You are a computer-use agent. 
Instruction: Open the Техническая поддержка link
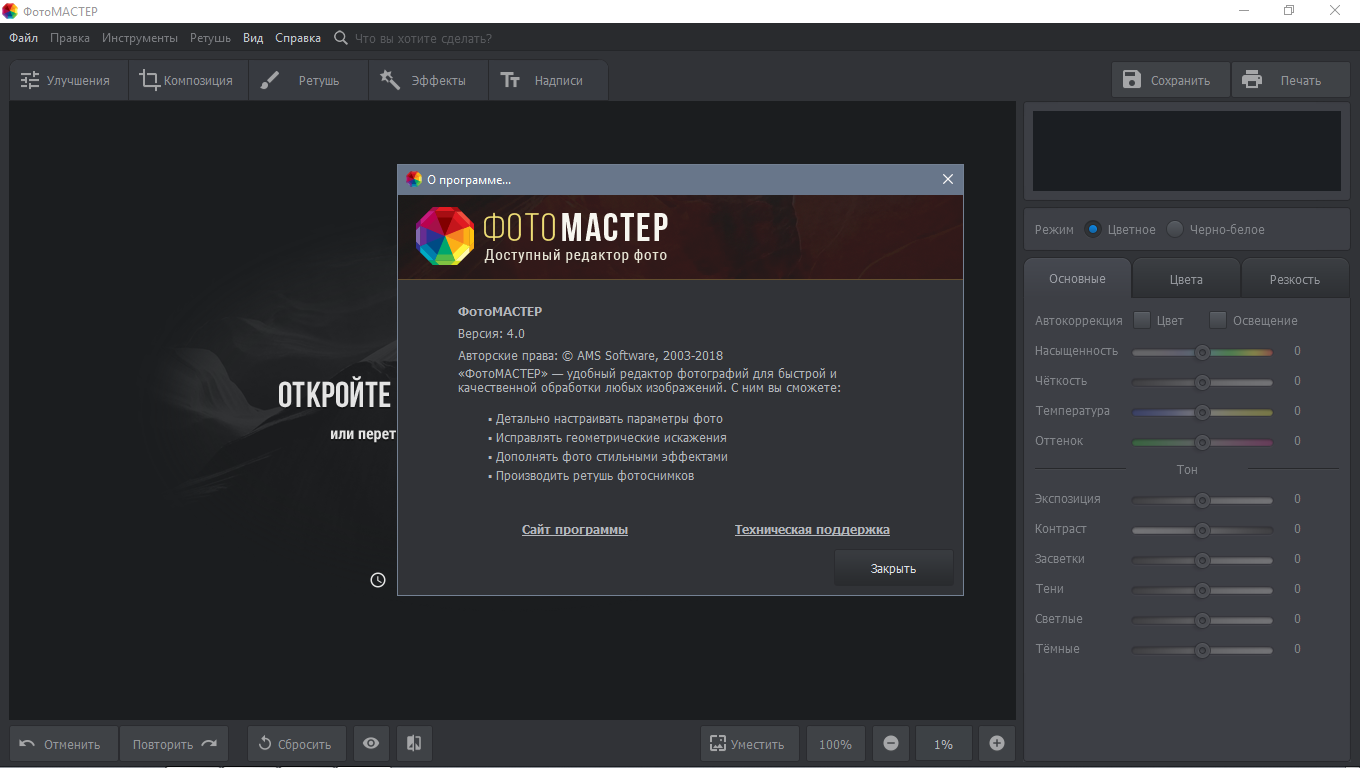point(812,530)
